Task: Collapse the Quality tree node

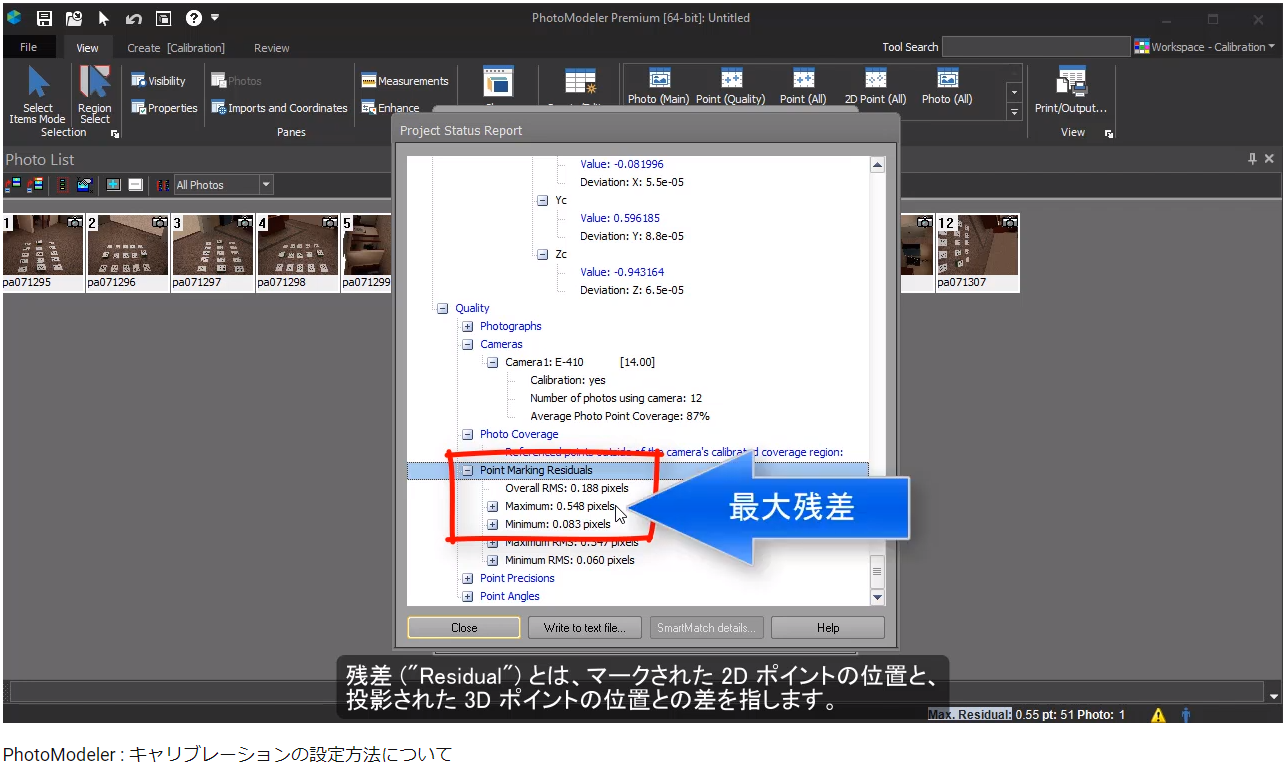Action: tap(442, 308)
